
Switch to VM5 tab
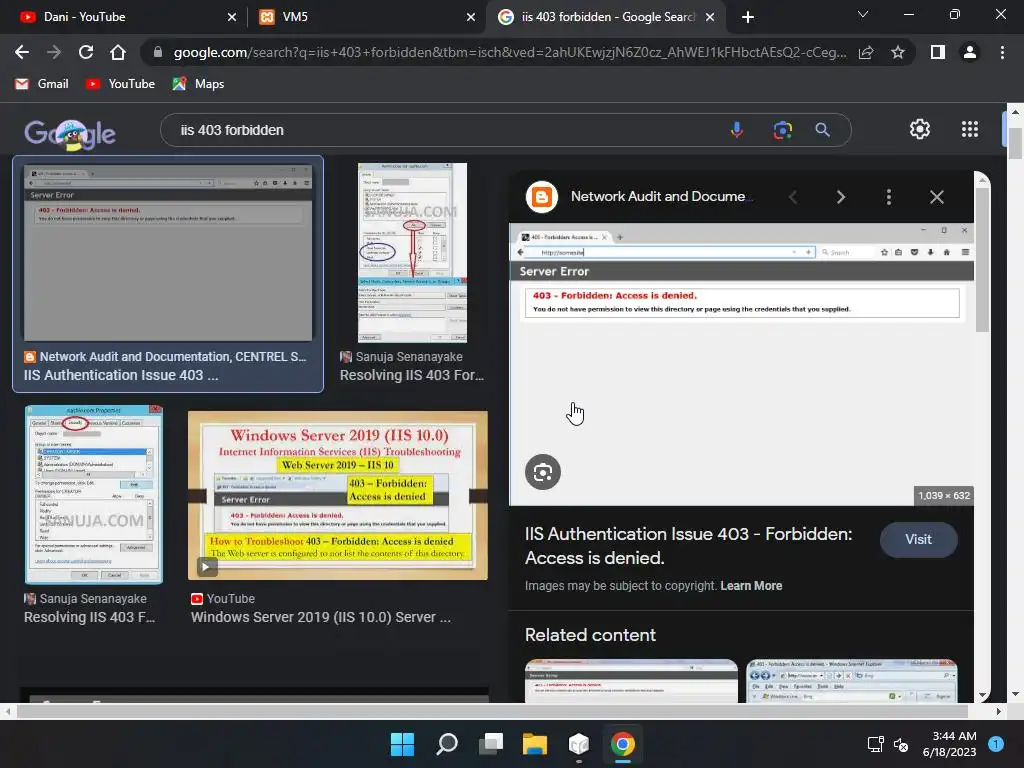366,17
